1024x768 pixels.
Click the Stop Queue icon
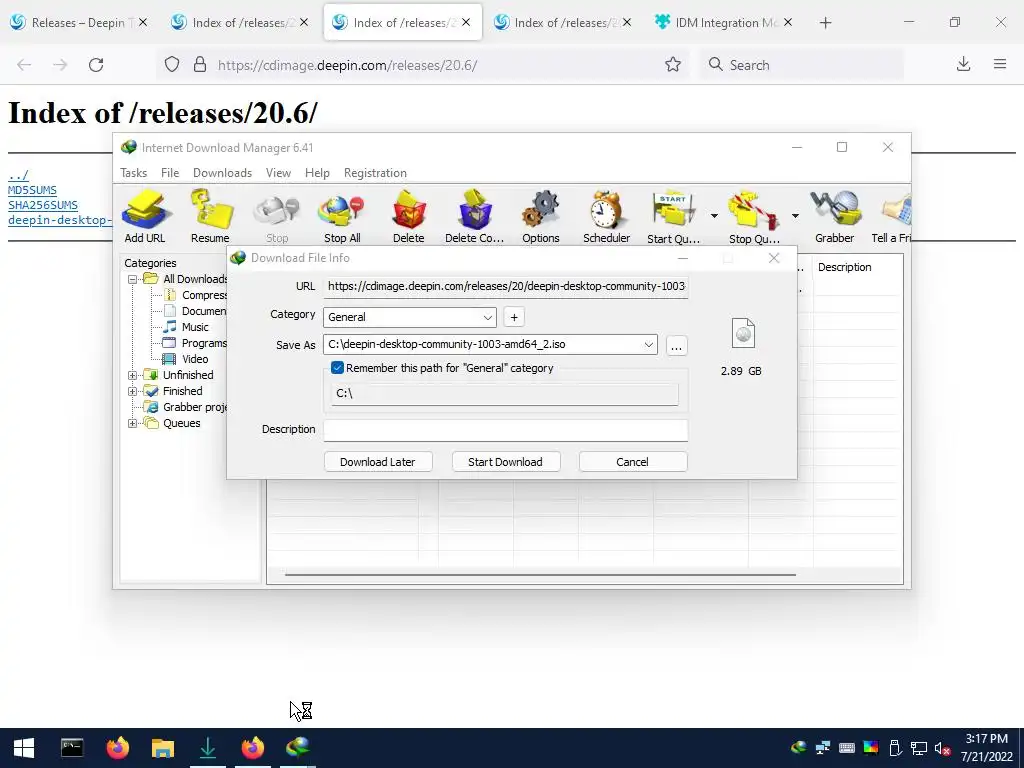tap(754, 216)
